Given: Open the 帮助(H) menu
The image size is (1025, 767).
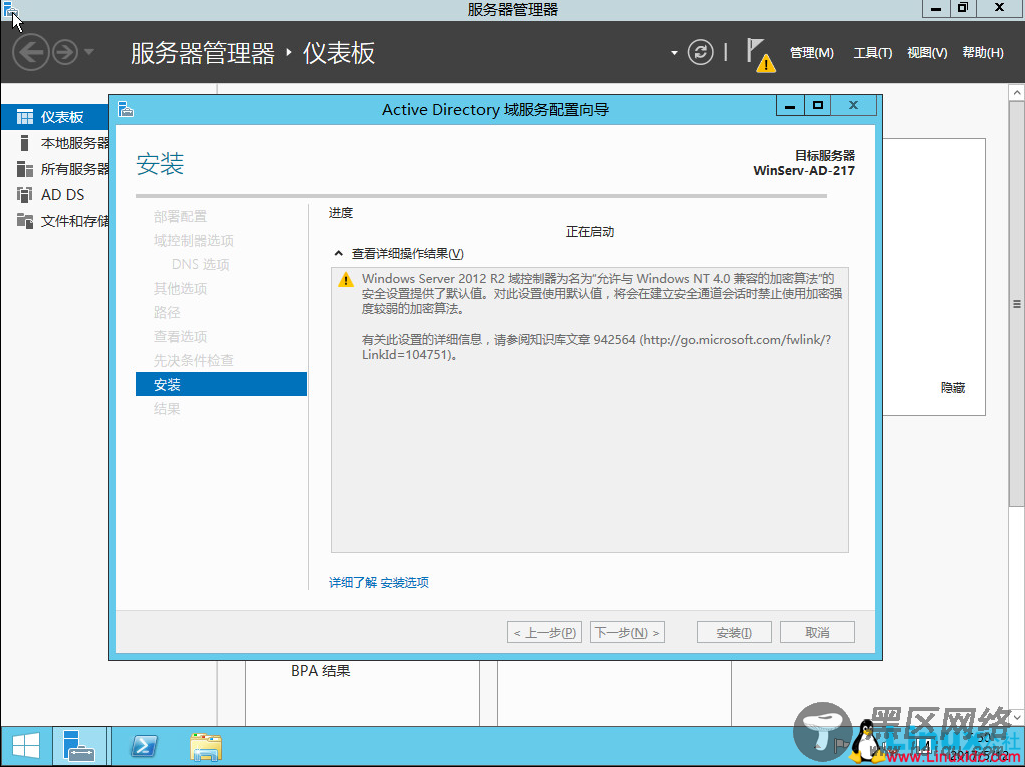Looking at the screenshot, I should coord(983,53).
